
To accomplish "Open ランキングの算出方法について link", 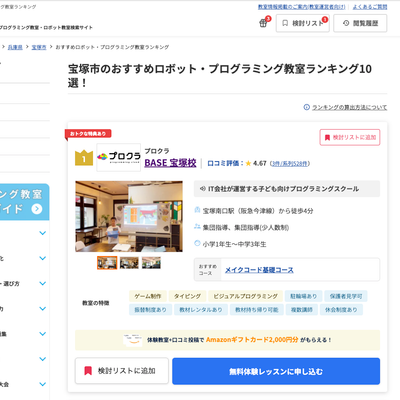I will pos(349,107).
